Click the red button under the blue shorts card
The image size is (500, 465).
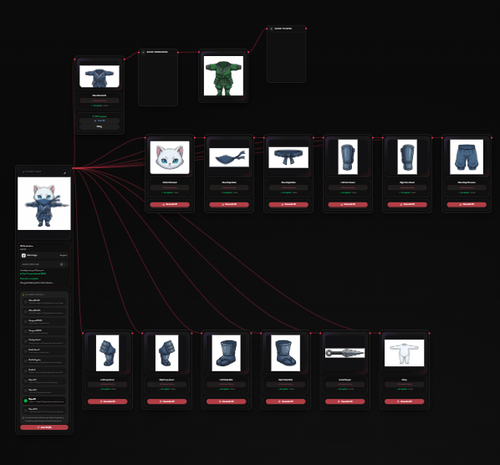coord(467,204)
